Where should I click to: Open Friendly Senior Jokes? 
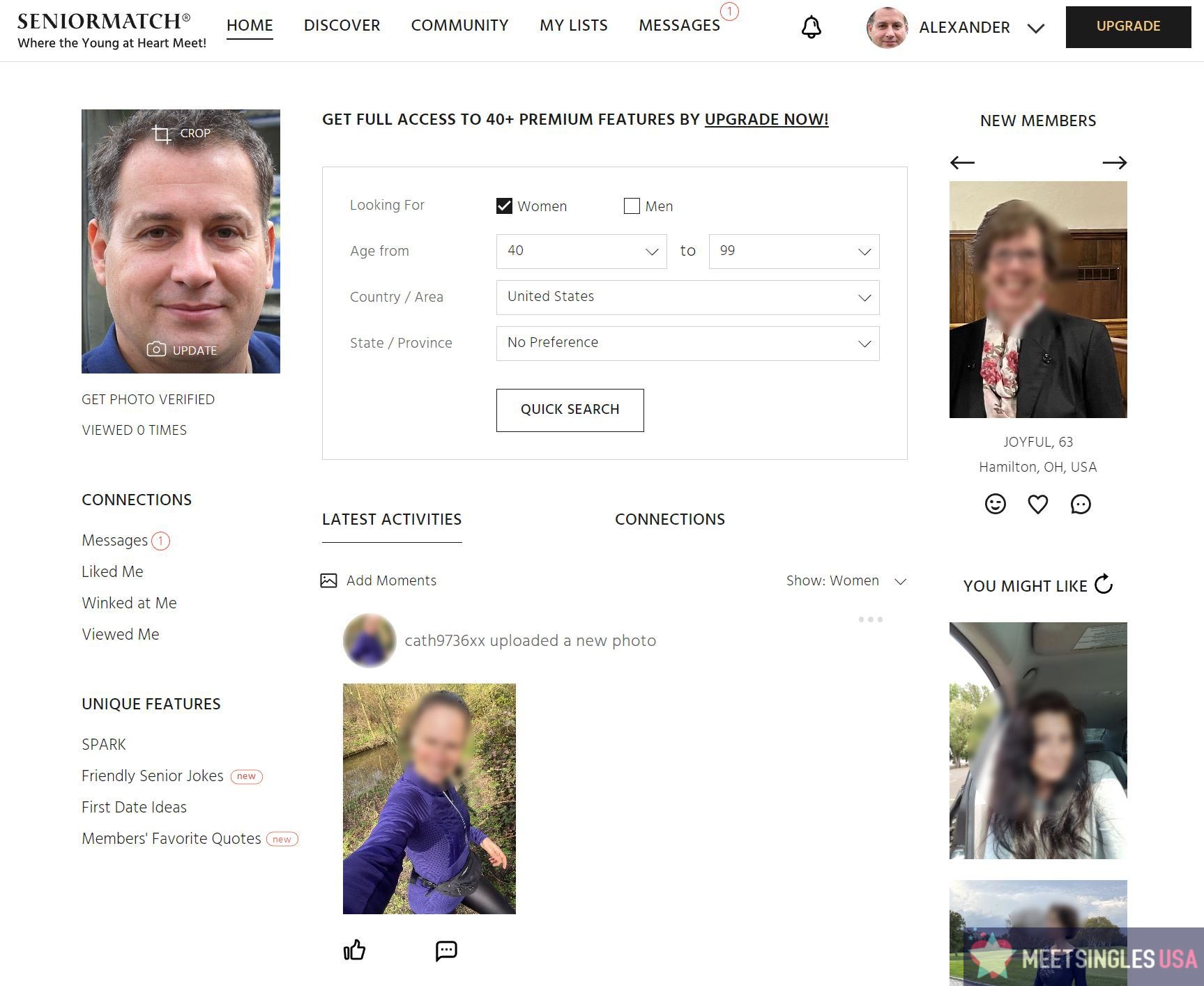pos(153,776)
